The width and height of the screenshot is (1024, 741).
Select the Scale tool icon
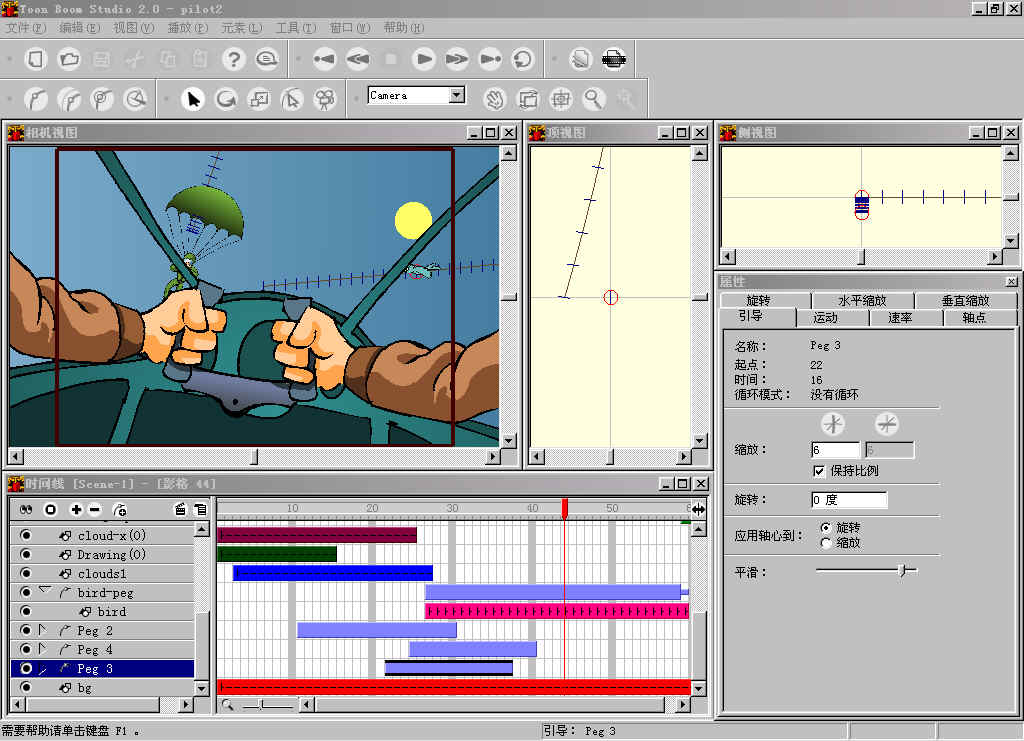[259, 99]
